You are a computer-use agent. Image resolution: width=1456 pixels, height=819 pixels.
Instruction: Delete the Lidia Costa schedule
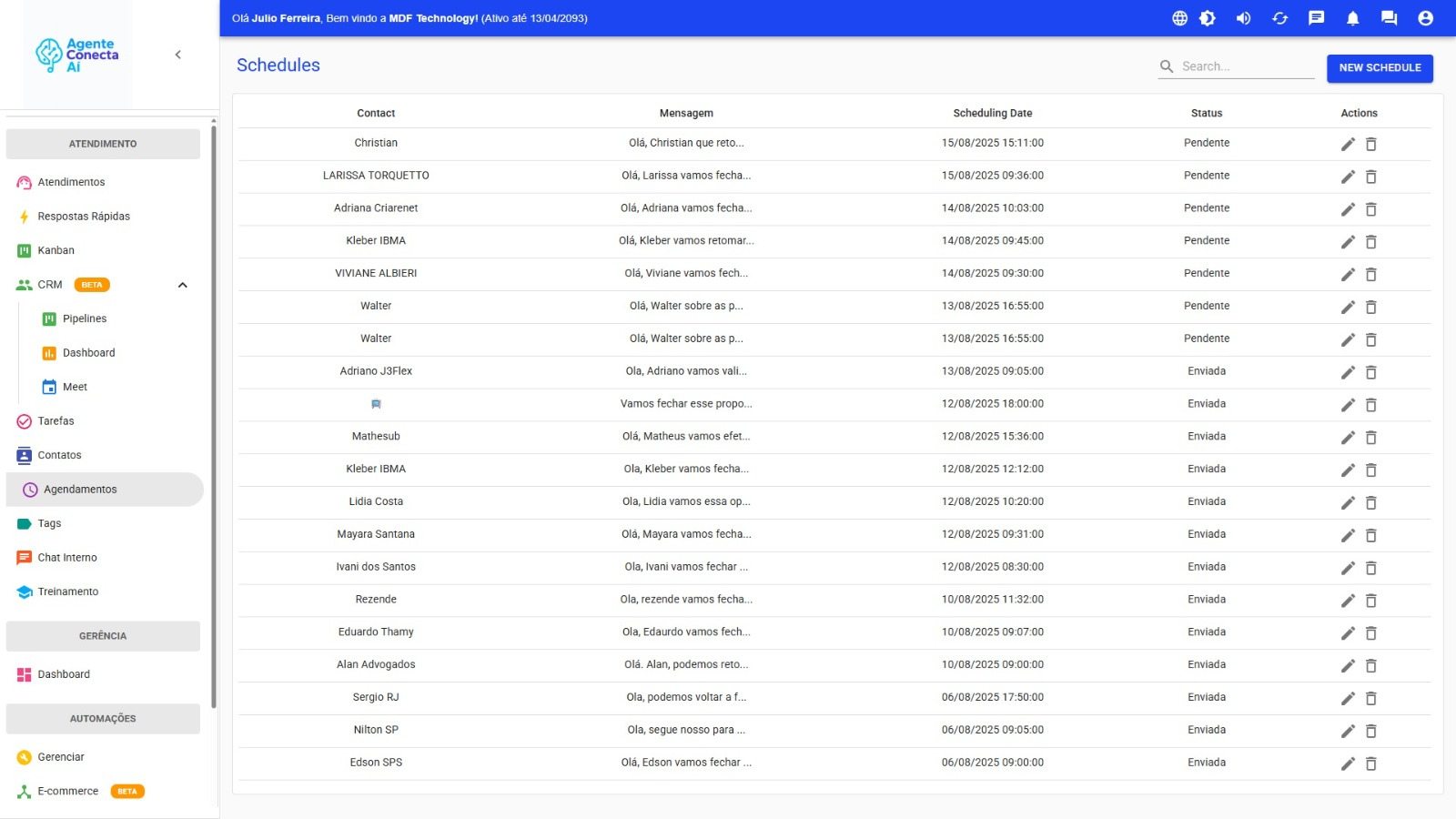1371,502
